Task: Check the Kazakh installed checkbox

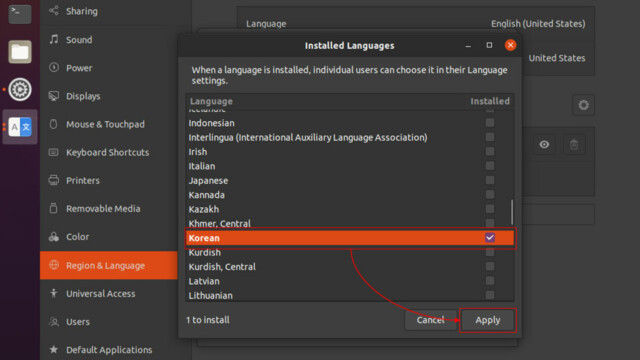Action: pyautogui.click(x=490, y=209)
